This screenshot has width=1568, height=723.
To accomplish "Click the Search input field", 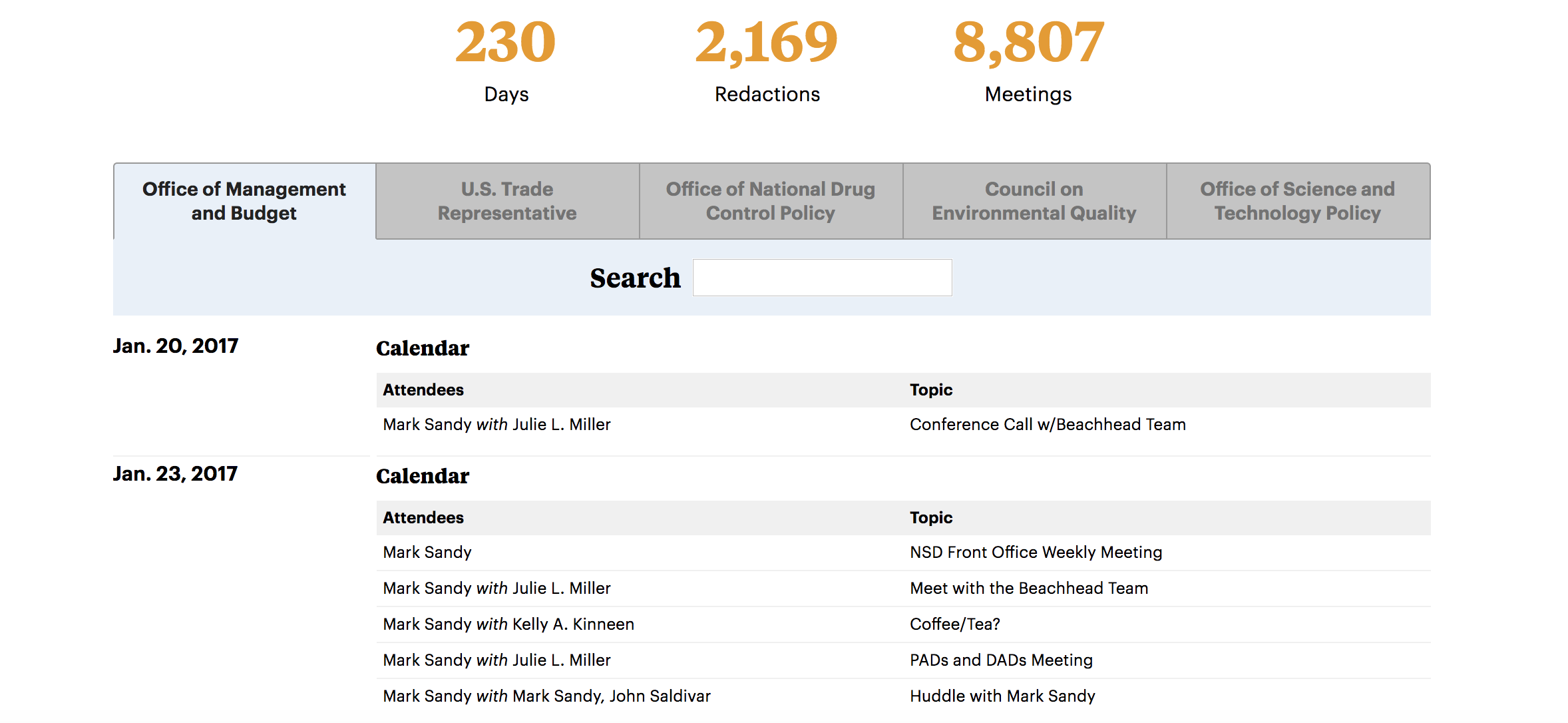I will [x=822, y=278].
